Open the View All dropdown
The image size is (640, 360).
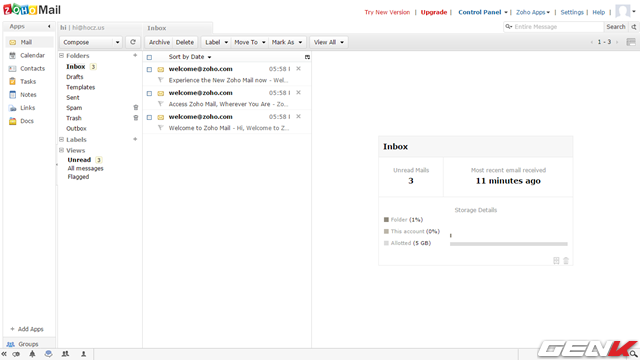[x=329, y=42]
